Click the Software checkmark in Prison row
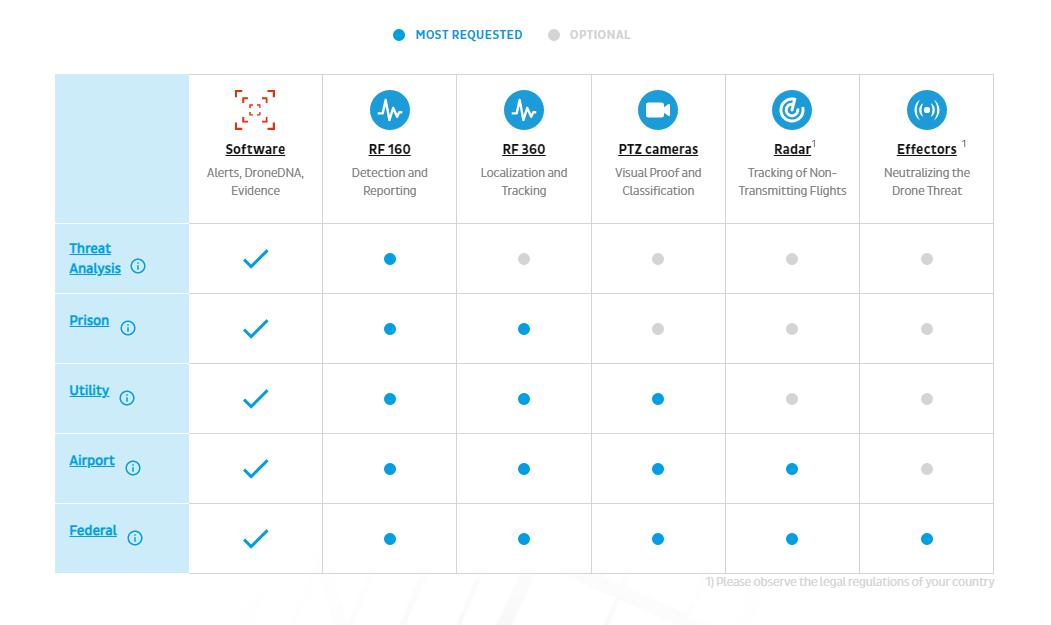 [x=256, y=328]
